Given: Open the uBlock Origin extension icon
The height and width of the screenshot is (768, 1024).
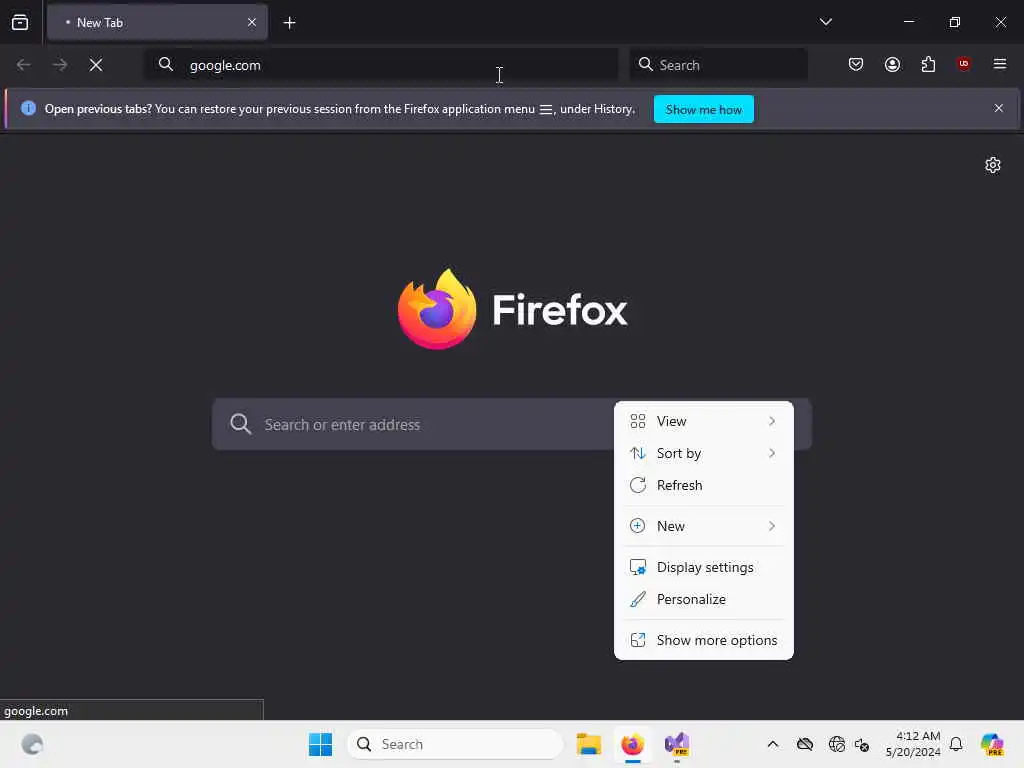Looking at the screenshot, I should click(963, 63).
